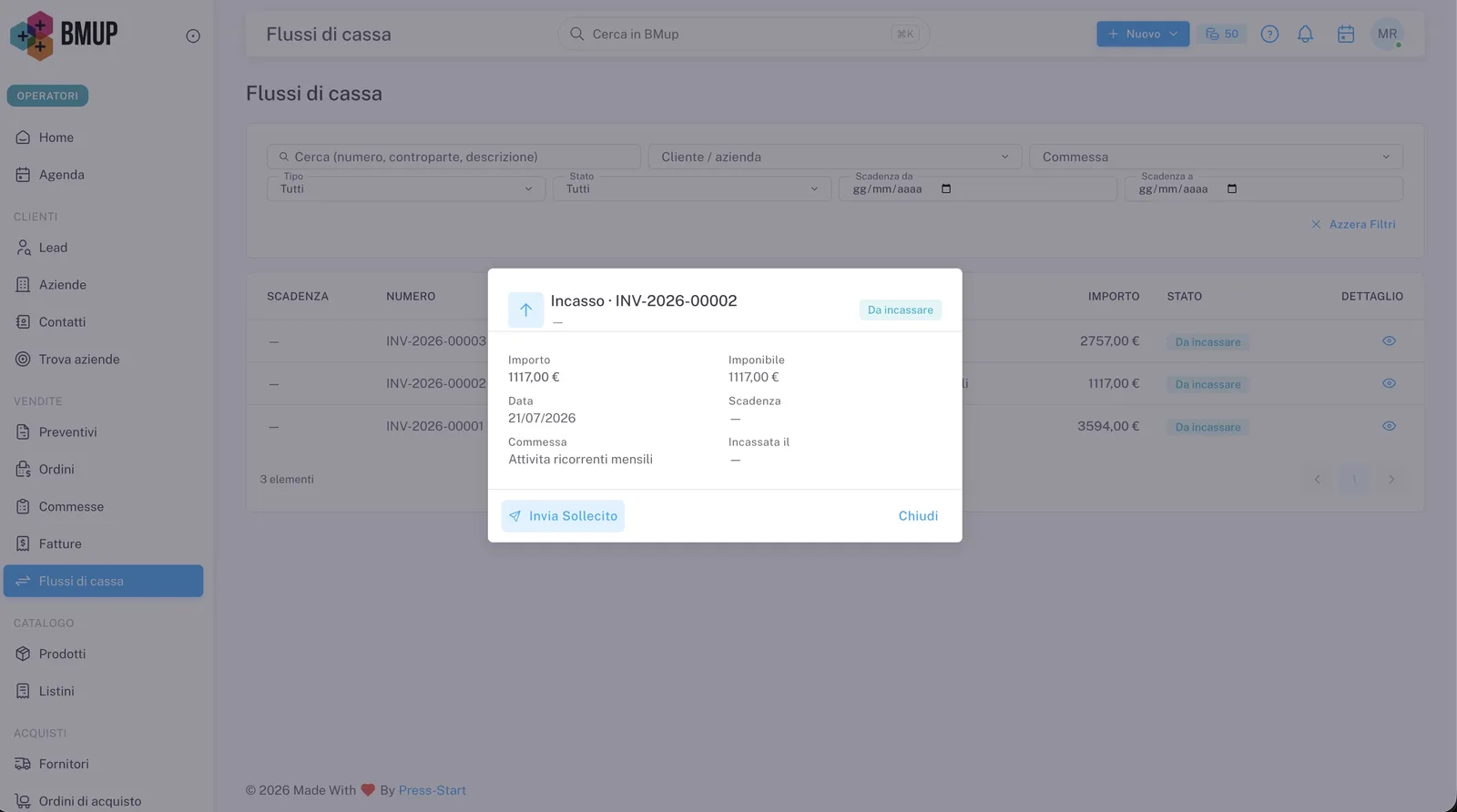Open Agenda in sidebar
This screenshot has height=812, width=1457.
[103, 175]
